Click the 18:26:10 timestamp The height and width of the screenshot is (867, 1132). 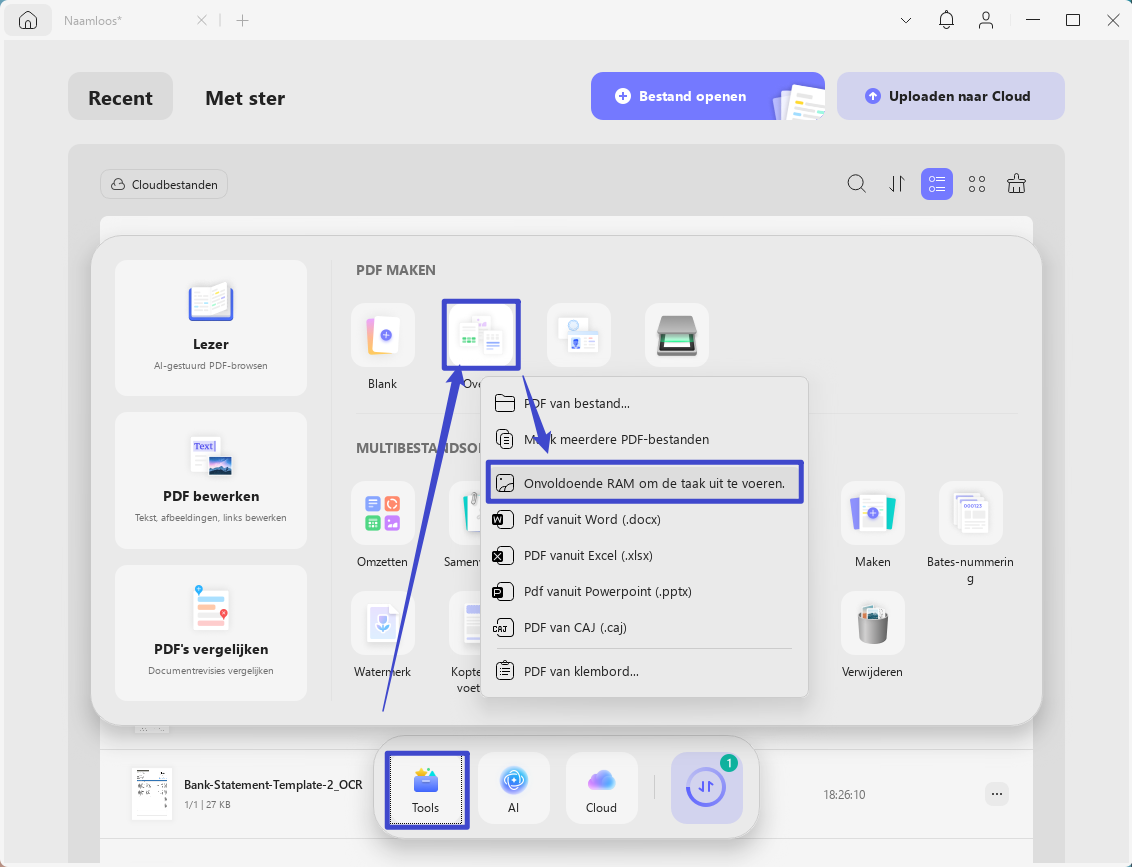pyautogui.click(x=844, y=794)
